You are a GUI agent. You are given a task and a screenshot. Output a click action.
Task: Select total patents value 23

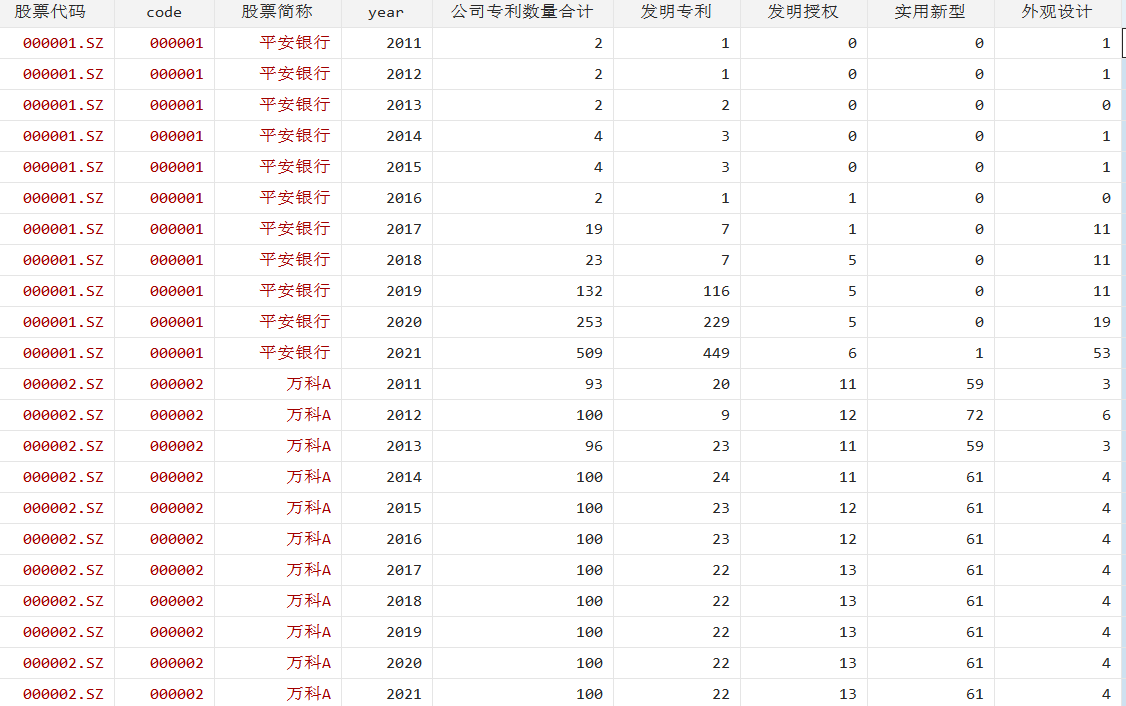click(x=594, y=259)
